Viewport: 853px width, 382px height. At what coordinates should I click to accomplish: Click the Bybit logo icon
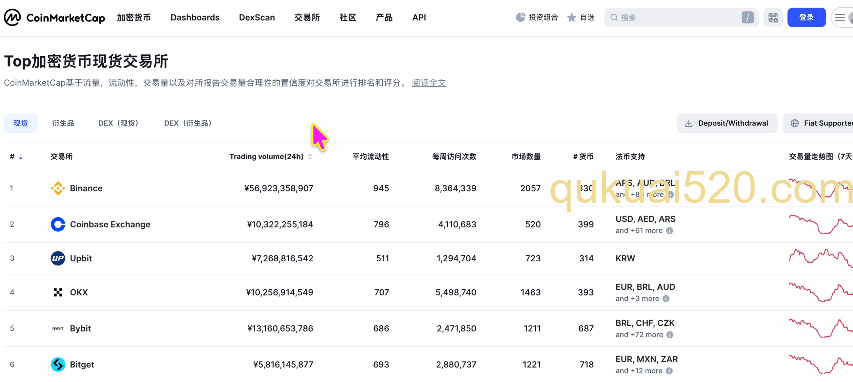pos(58,329)
